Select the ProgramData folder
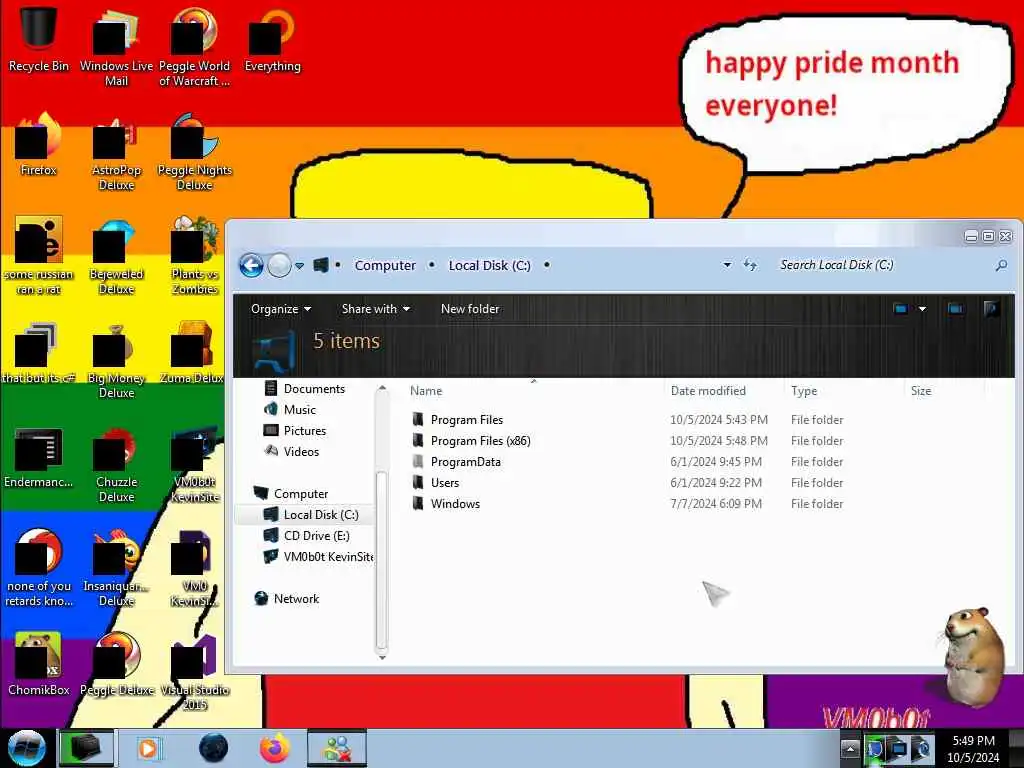 456,462
